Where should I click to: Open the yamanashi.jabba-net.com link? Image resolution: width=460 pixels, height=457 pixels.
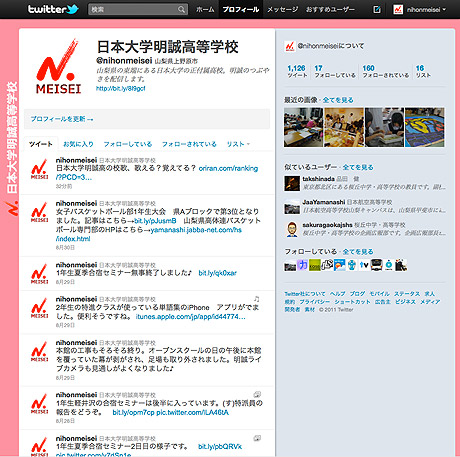pyautogui.click(x=196, y=230)
